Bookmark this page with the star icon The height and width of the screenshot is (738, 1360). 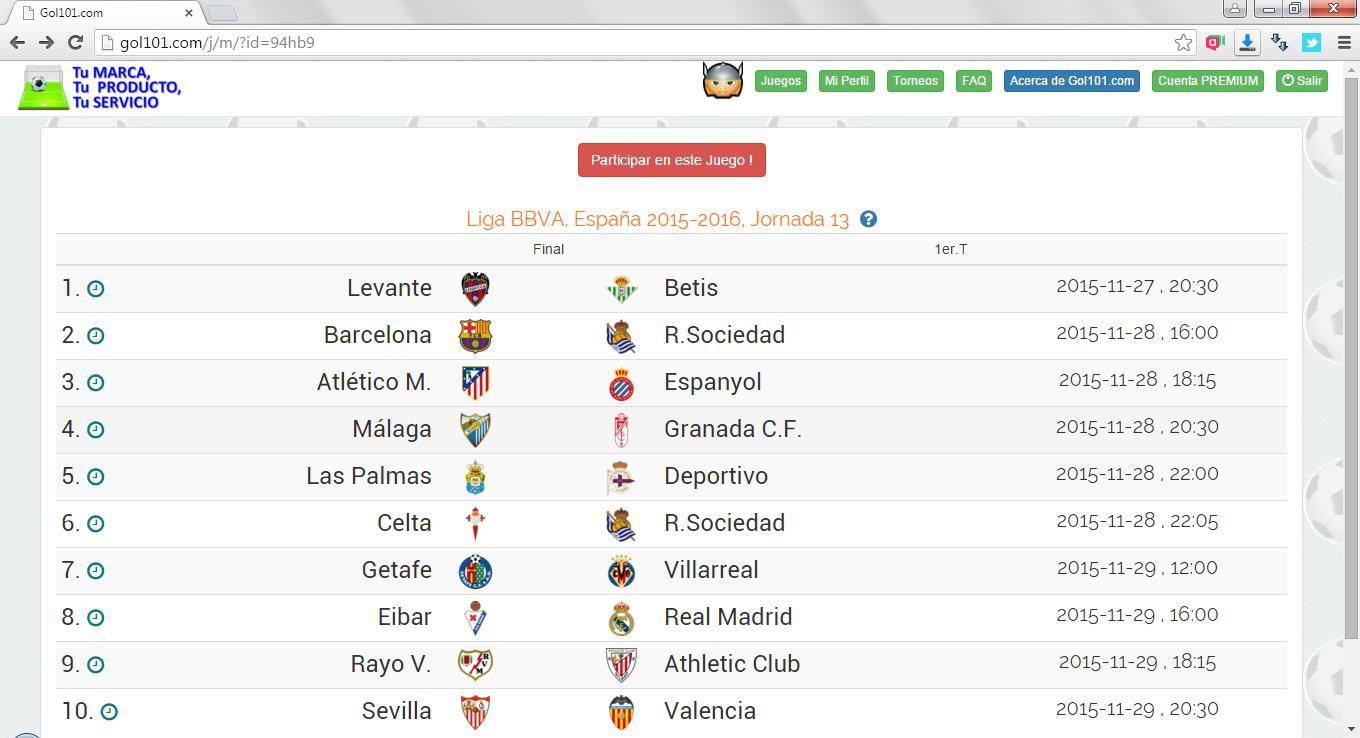click(1183, 42)
